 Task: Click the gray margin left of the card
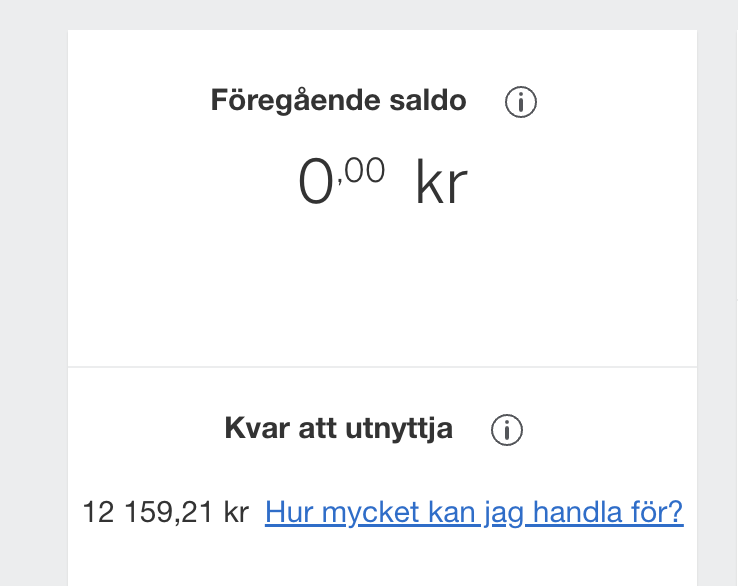click(x=33, y=300)
